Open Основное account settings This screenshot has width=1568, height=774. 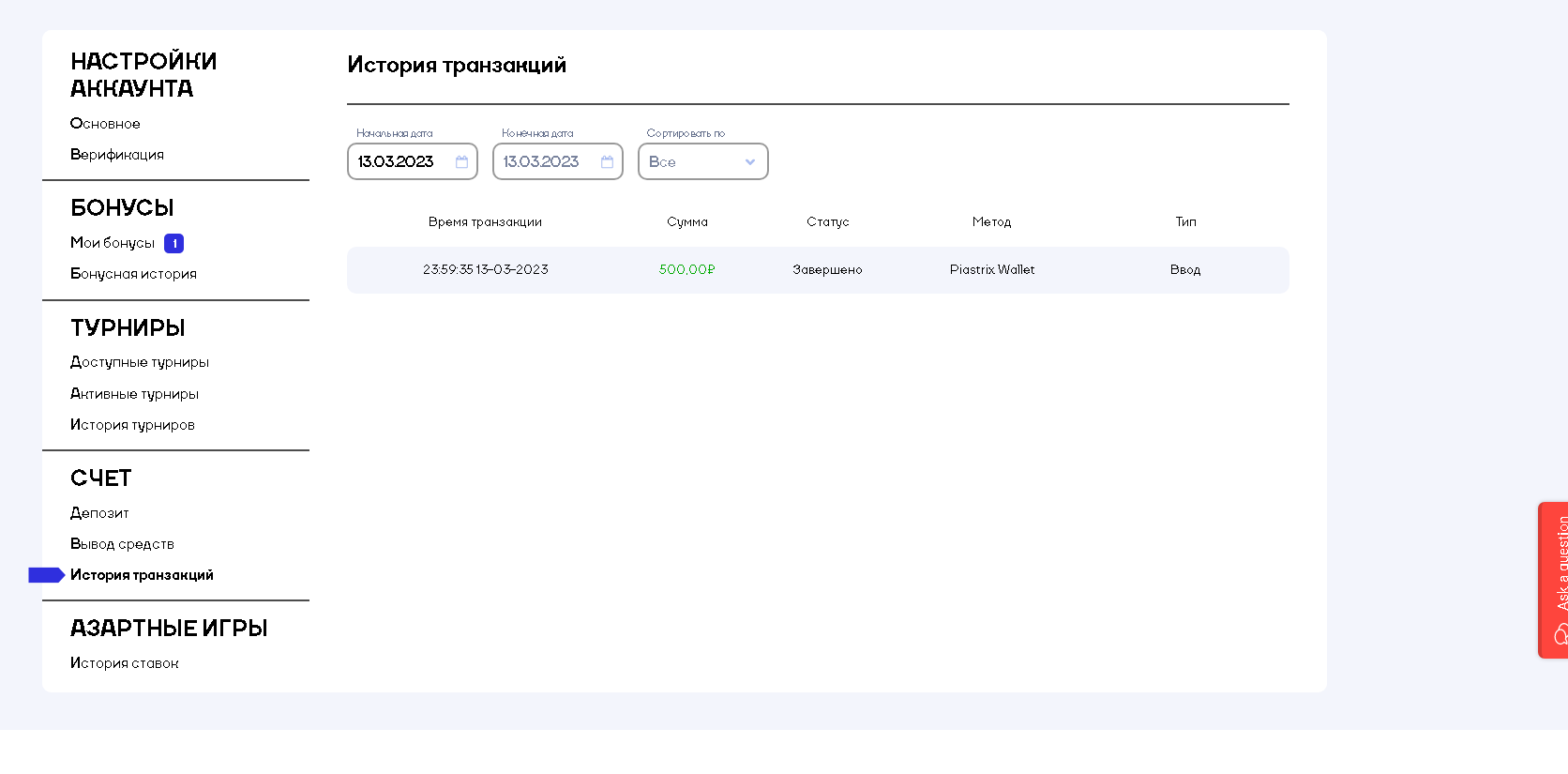click(105, 124)
